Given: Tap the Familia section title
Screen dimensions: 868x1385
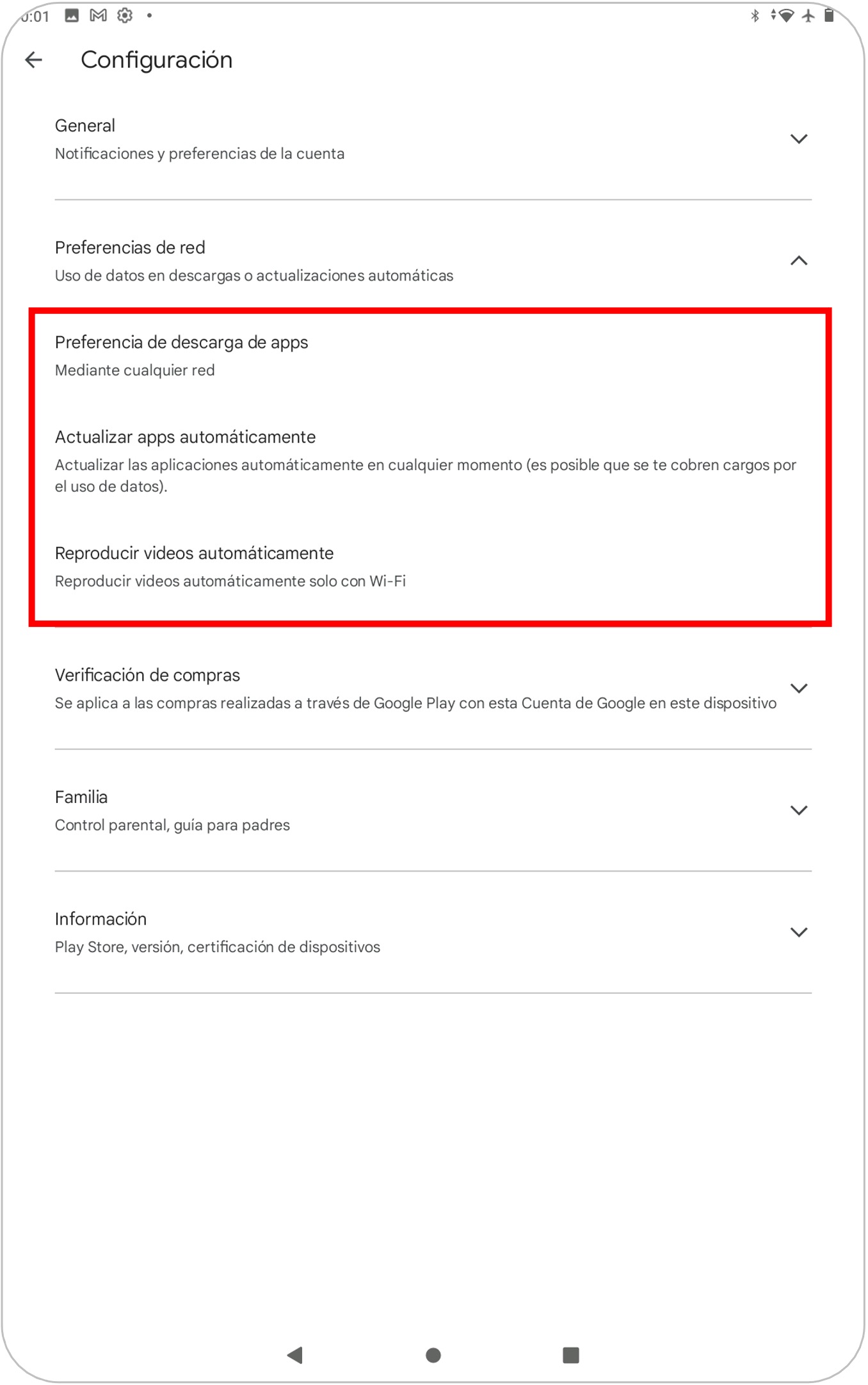Looking at the screenshot, I should point(81,797).
